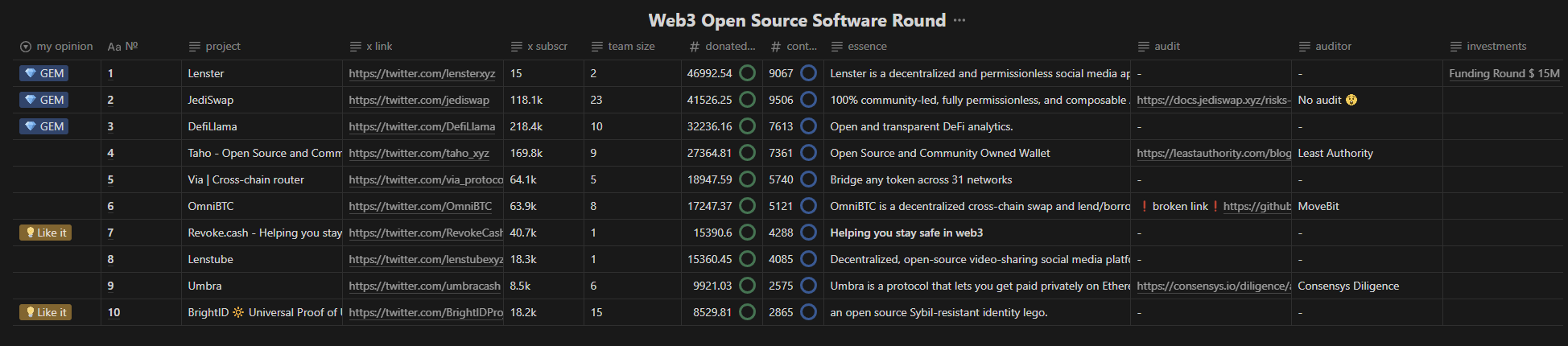Click the progress ring next to 15360.45
This screenshot has height=346, width=1568.
(747, 259)
